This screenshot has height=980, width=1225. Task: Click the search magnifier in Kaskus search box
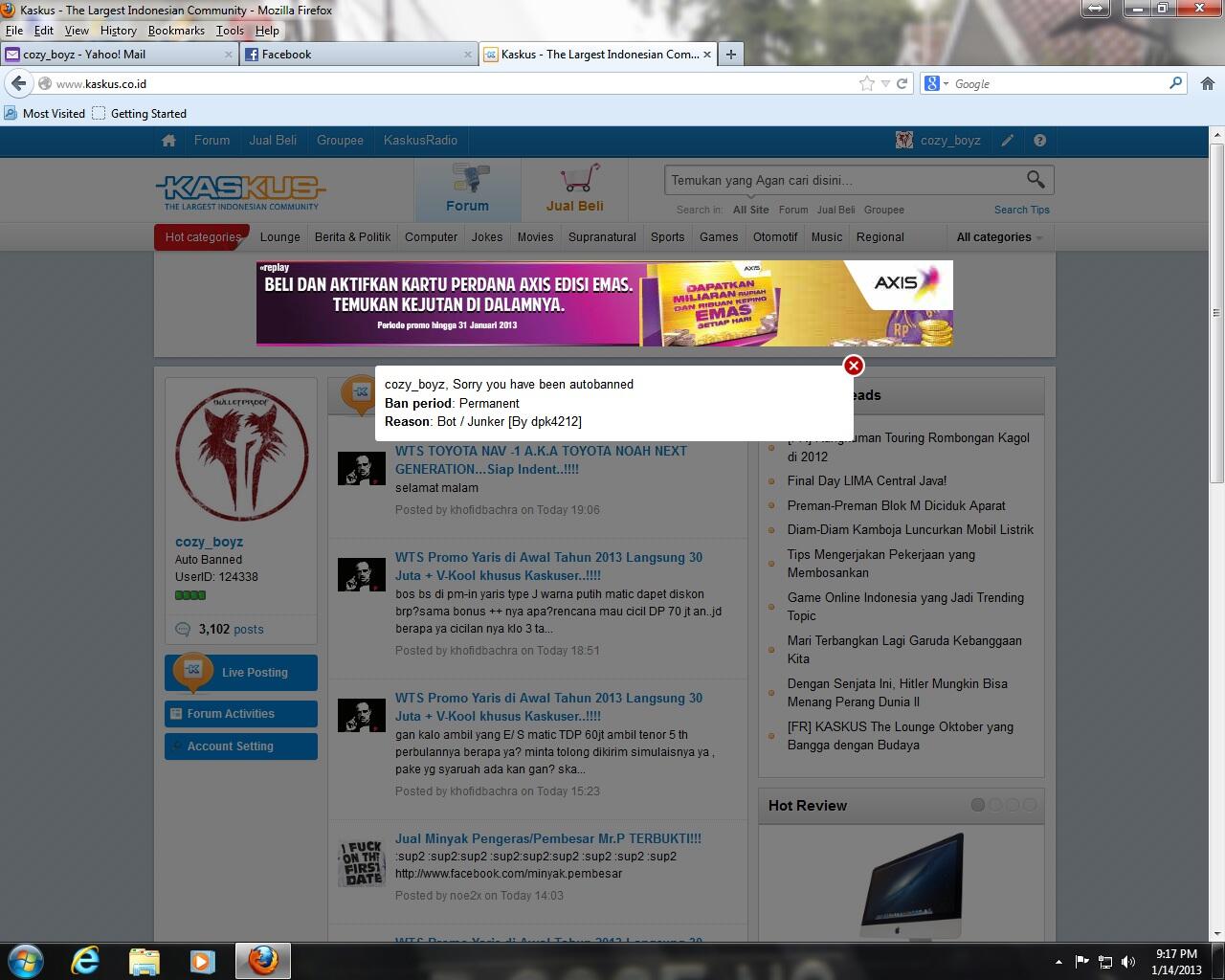coord(1036,179)
